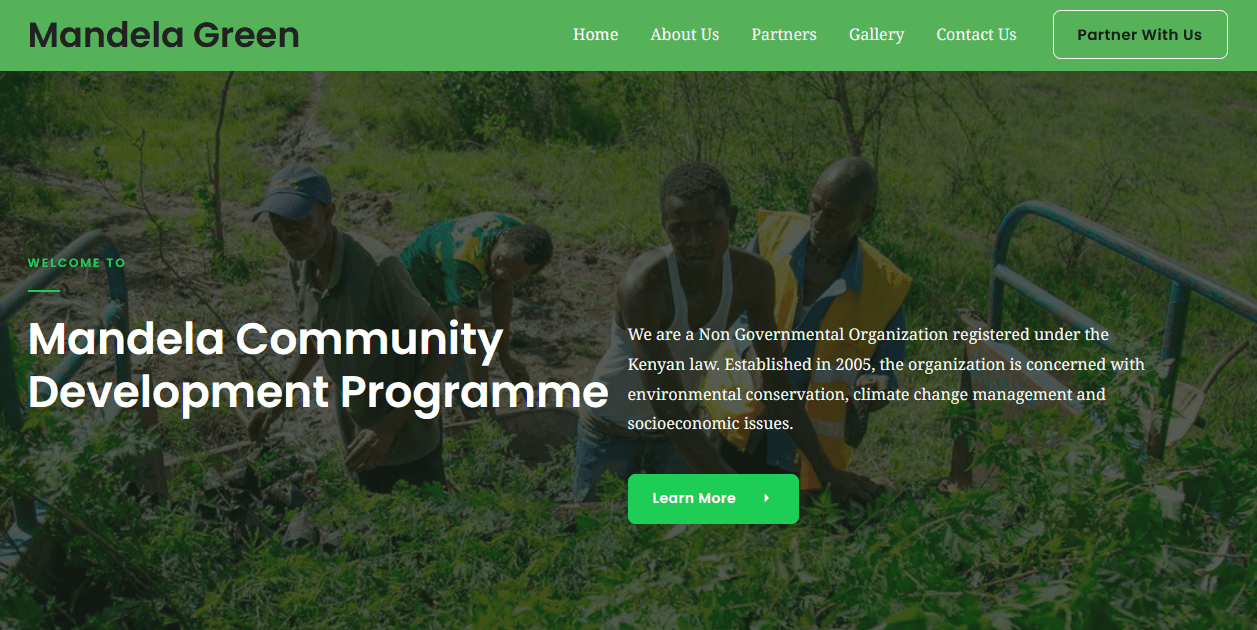Open the Partners nav link

(x=784, y=34)
